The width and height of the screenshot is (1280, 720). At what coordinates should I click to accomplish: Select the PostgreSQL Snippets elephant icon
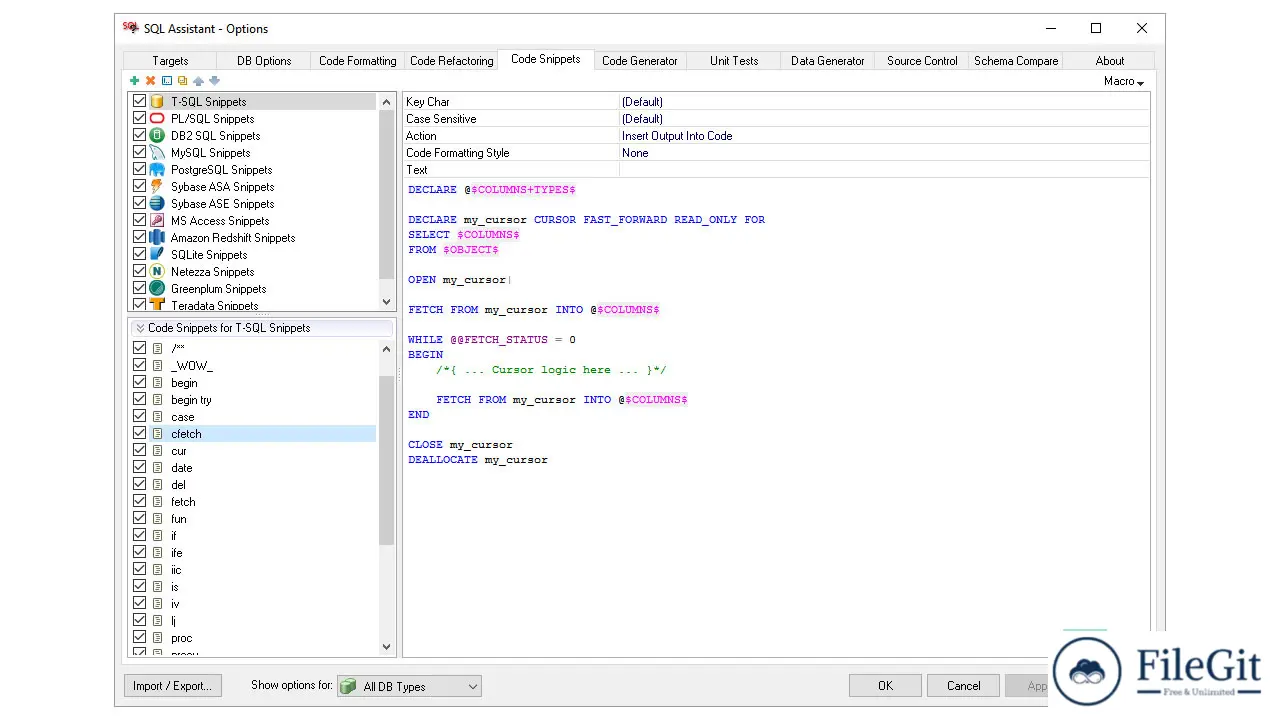[x=157, y=170]
